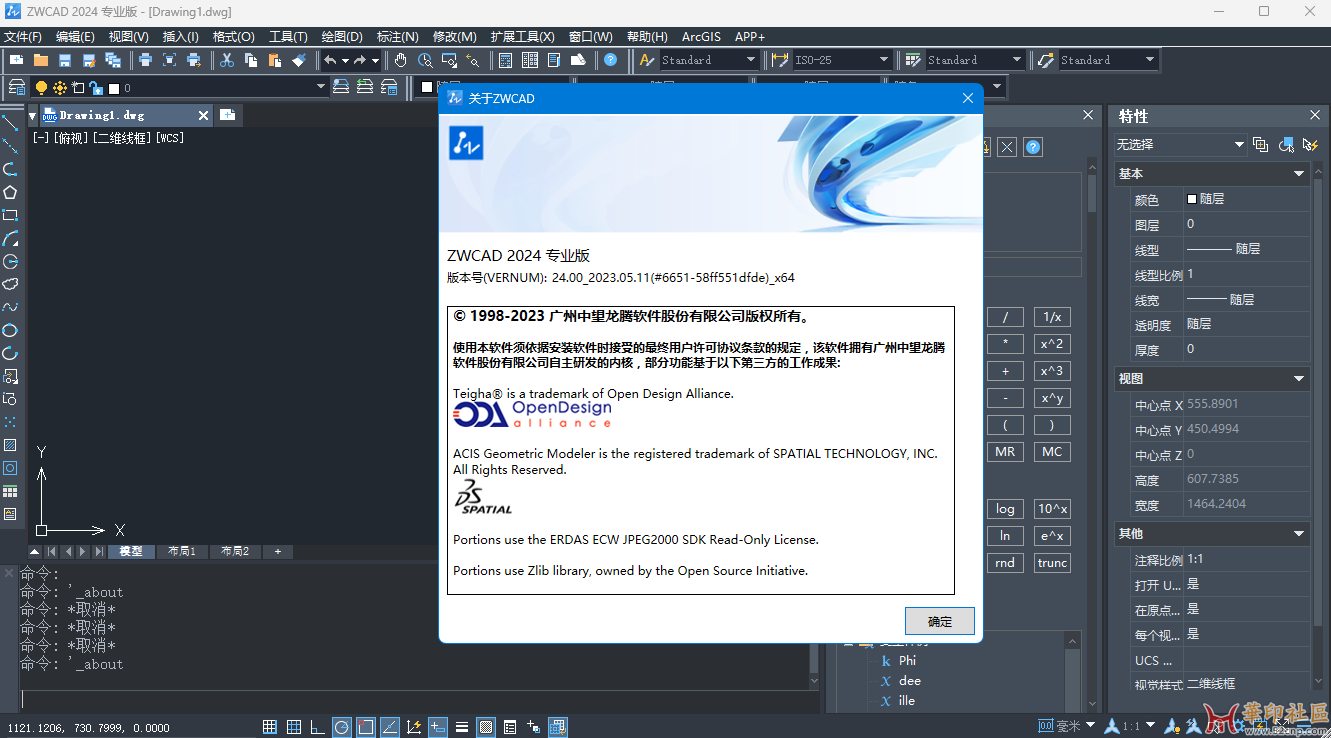
Task: Click the Cut scissors icon
Action: coord(227,60)
